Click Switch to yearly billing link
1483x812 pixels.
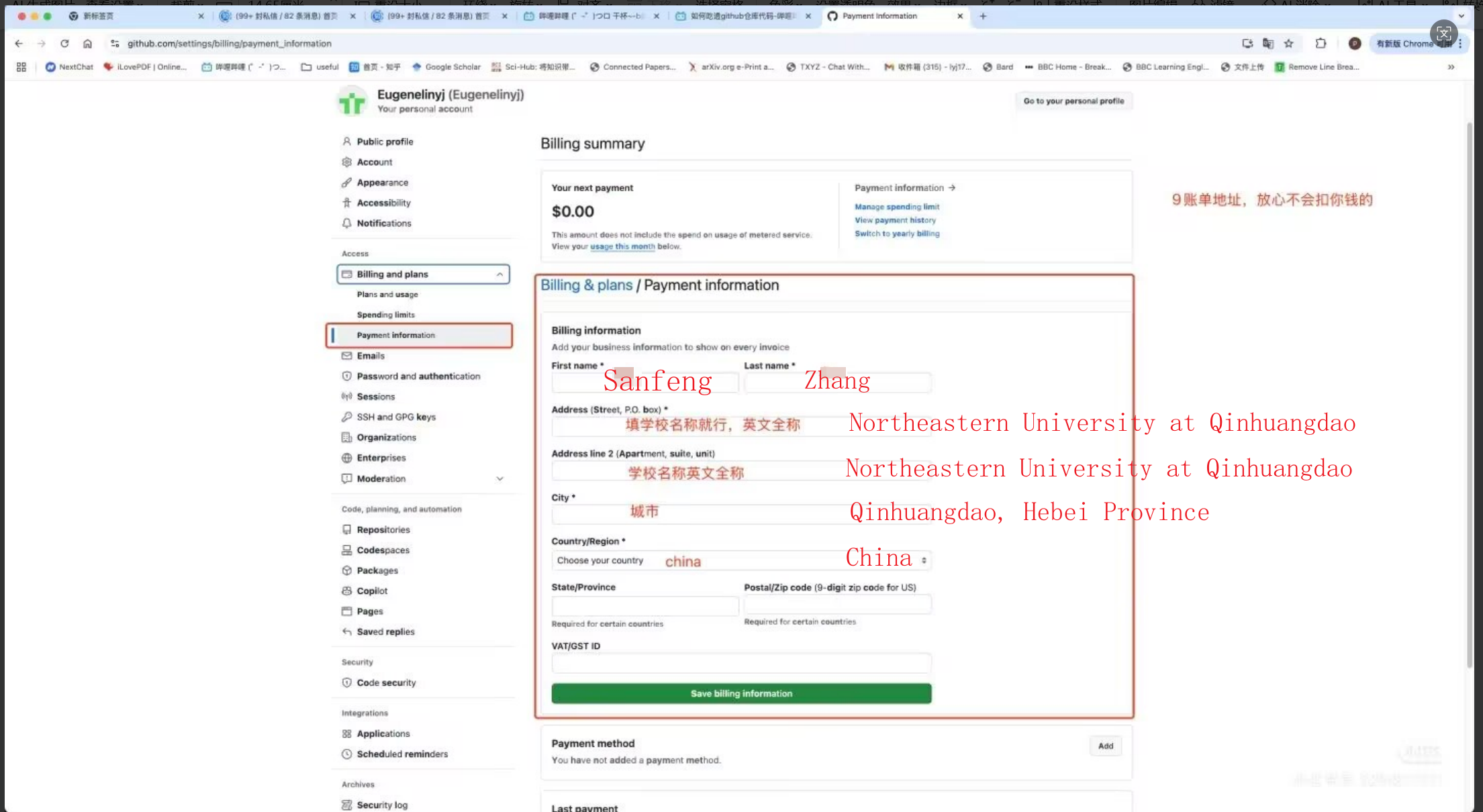click(x=897, y=234)
